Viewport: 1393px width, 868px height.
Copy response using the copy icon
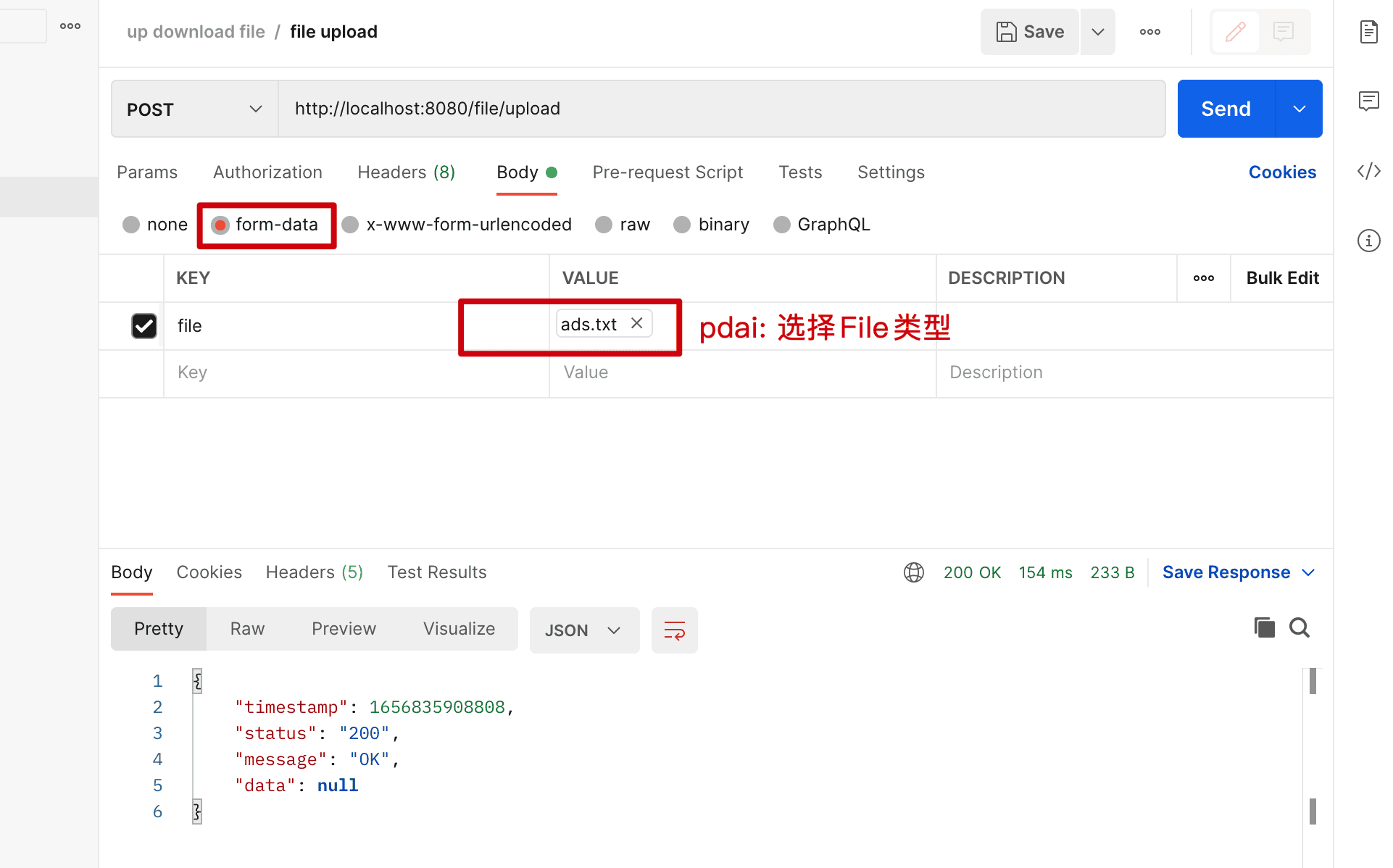(1264, 627)
